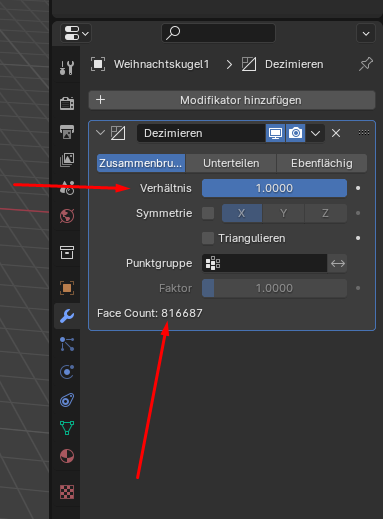Select the Modifiers wrench tab
Screen dimensions: 383x519
click(67, 316)
